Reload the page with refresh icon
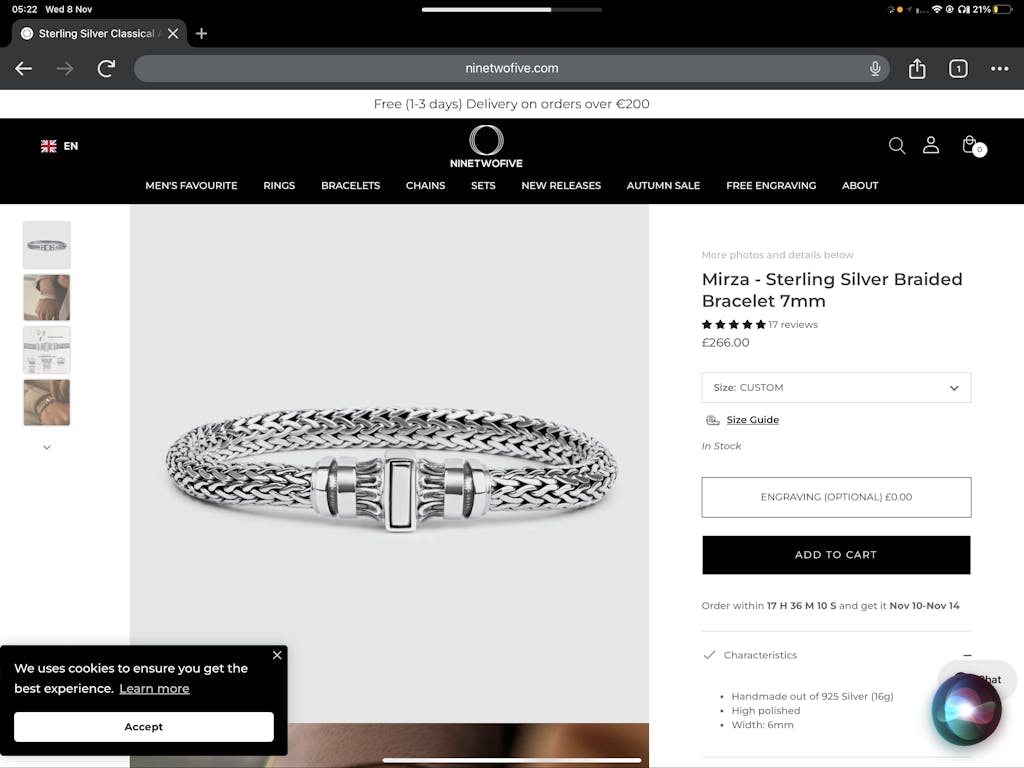Screen dimensions: 1024x768 pos(106,68)
